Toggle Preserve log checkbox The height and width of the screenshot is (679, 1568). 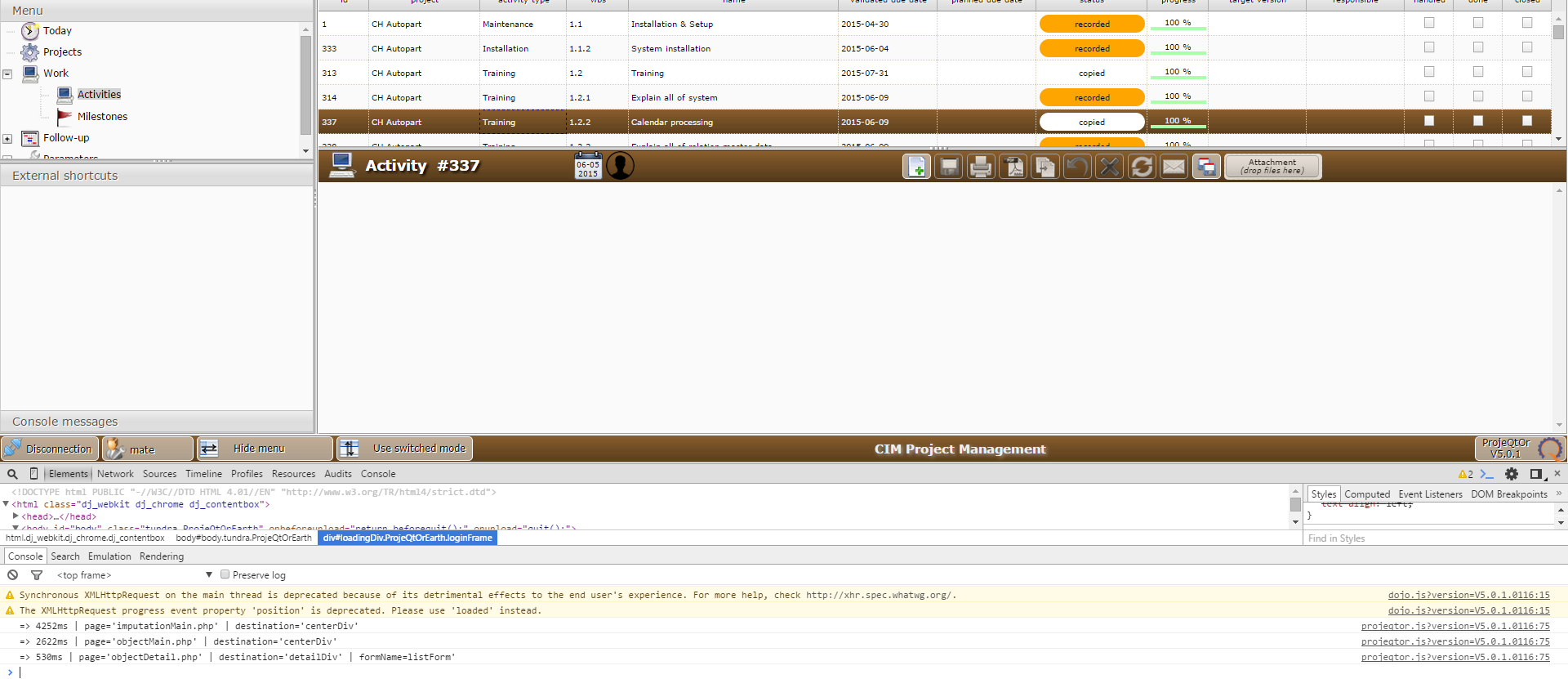pos(225,574)
